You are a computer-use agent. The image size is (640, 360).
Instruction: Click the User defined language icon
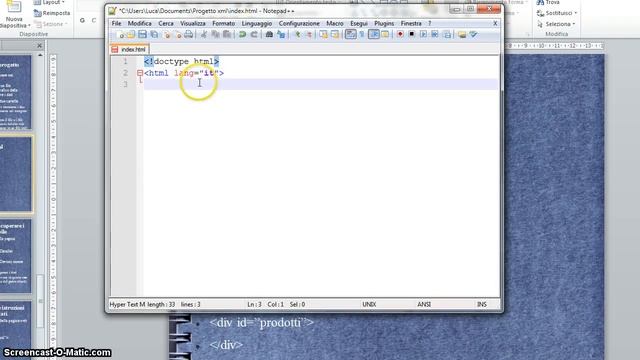click(385, 35)
